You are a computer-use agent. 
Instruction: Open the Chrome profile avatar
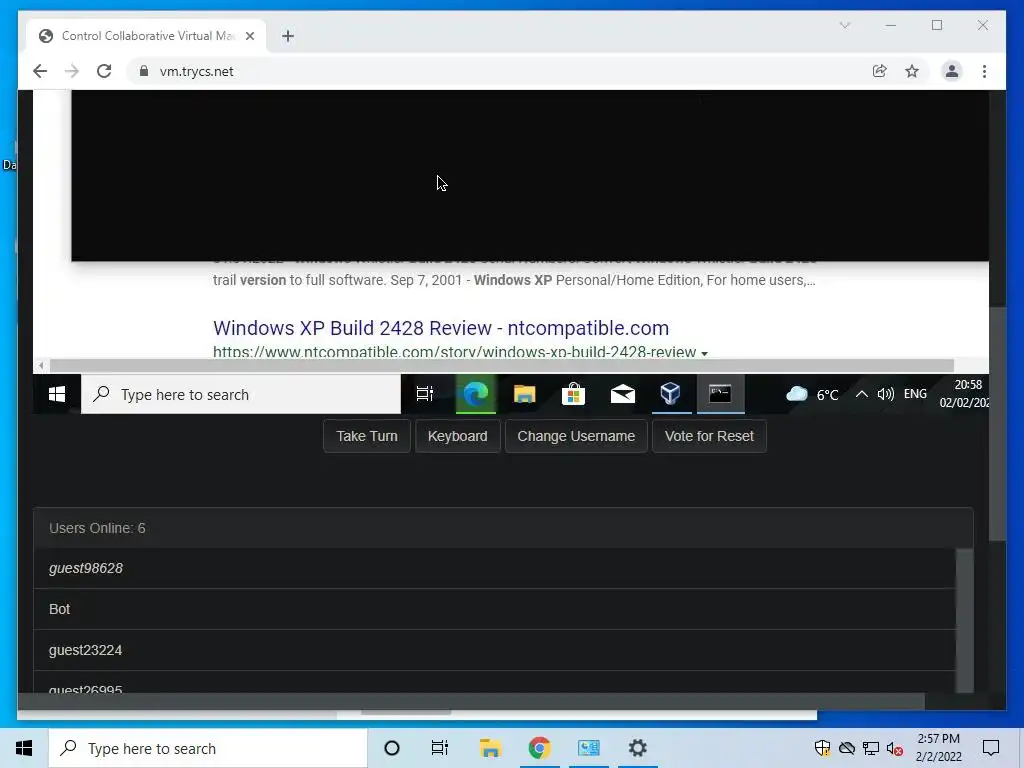(952, 71)
